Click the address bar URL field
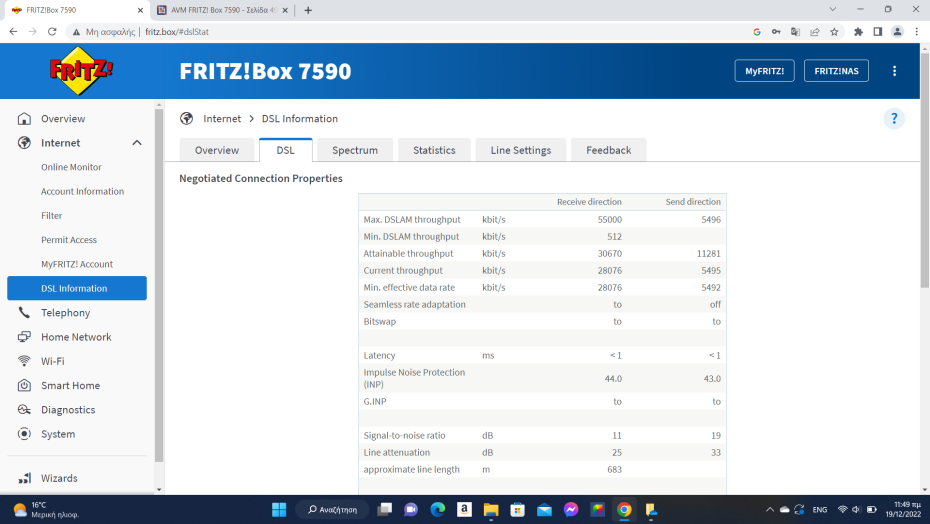 [409, 32]
